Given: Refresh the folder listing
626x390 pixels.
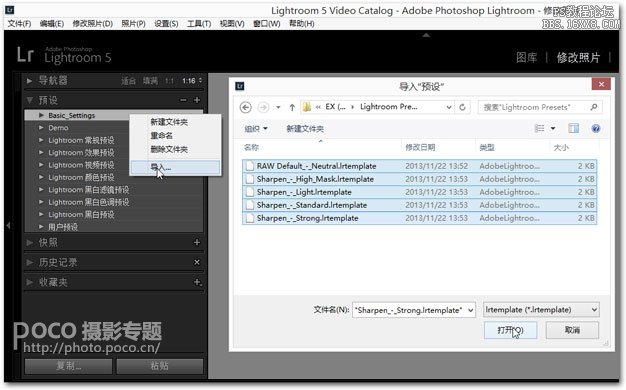Looking at the screenshot, I should tap(462, 107).
